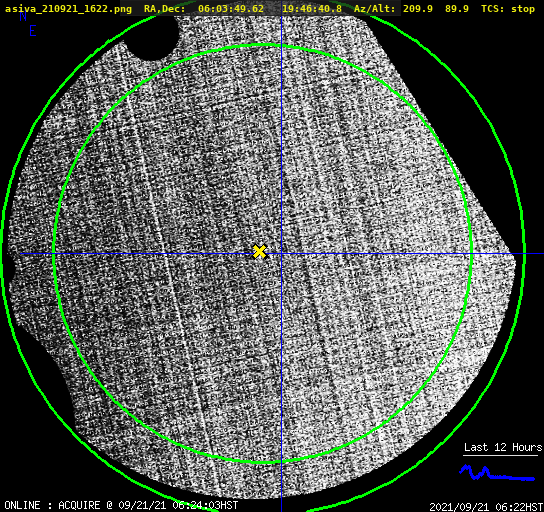Click the Last 12 Hours heading
Viewport: 544px width, 512px height.
[x=503, y=447]
